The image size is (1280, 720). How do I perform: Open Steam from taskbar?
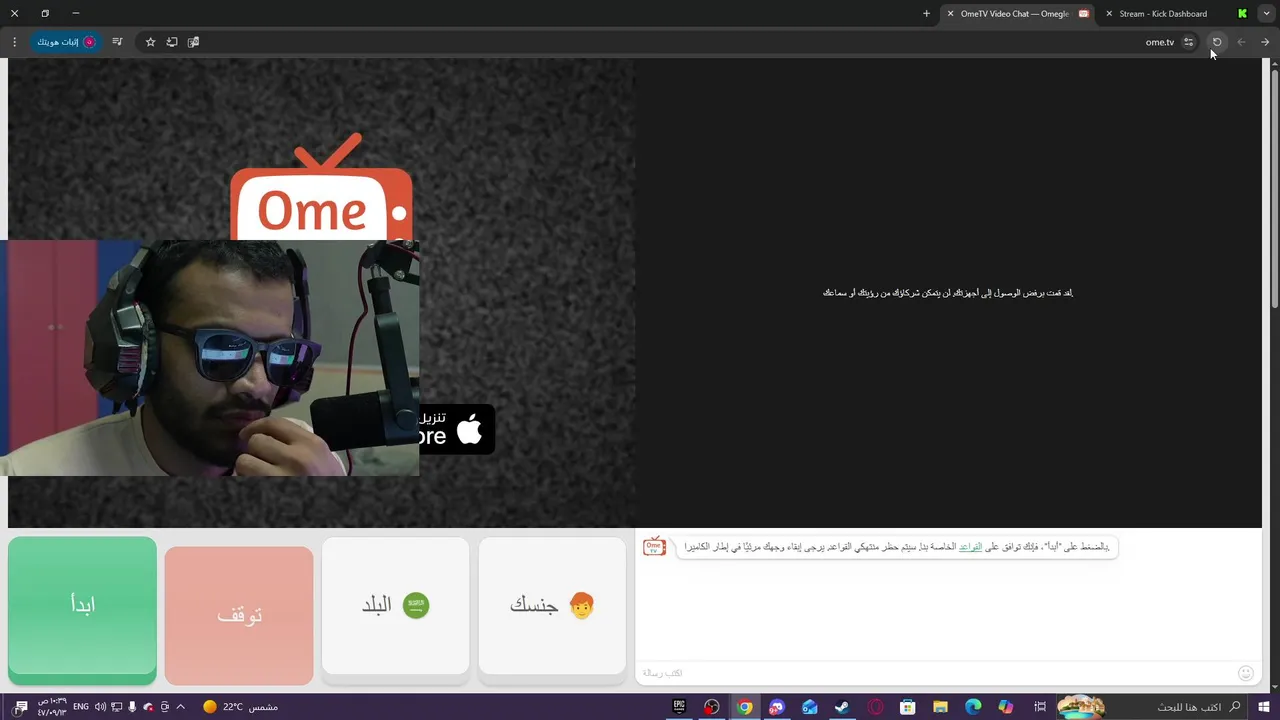[842, 707]
